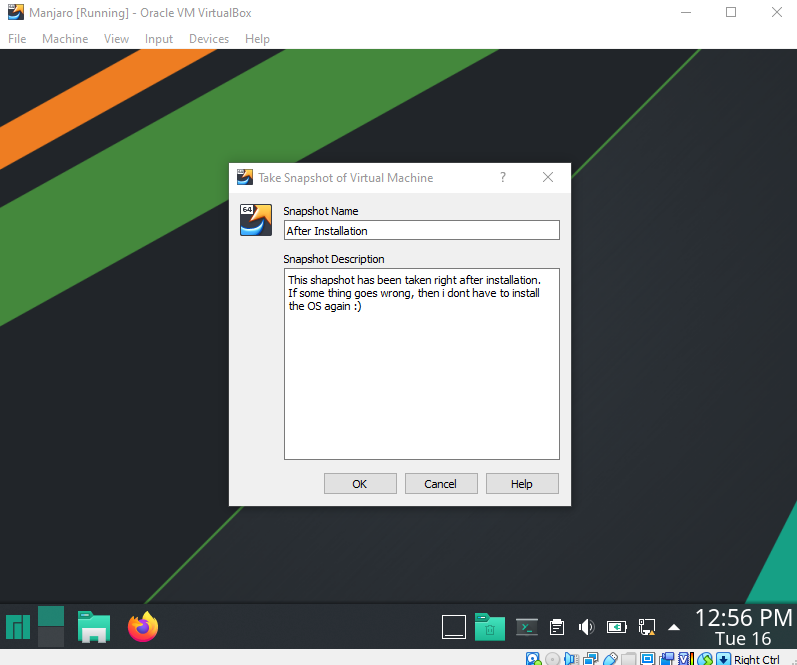Click the 12:56 PM clock
This screenshot has width=797, height=665.
743,618
